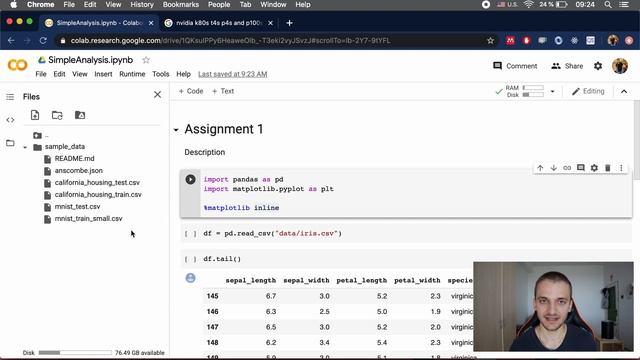The width and height of the screenshot is (640, 360).
Task: Select california_housing_test.csv file
Action: click(97, 182)
